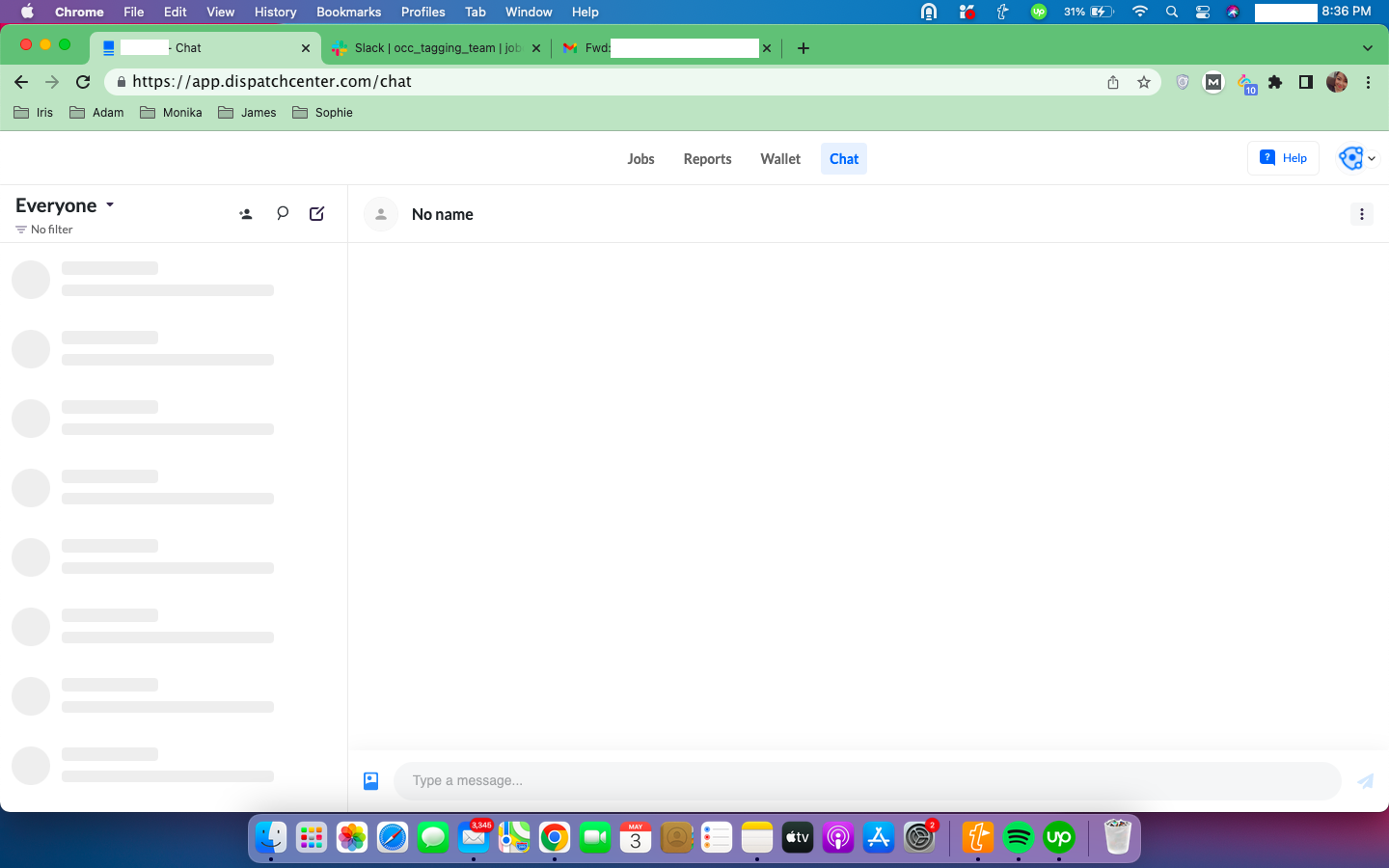1389x868 pixels.
Task: Send message with the paper plane icon
Action: tap(1366, 781)
